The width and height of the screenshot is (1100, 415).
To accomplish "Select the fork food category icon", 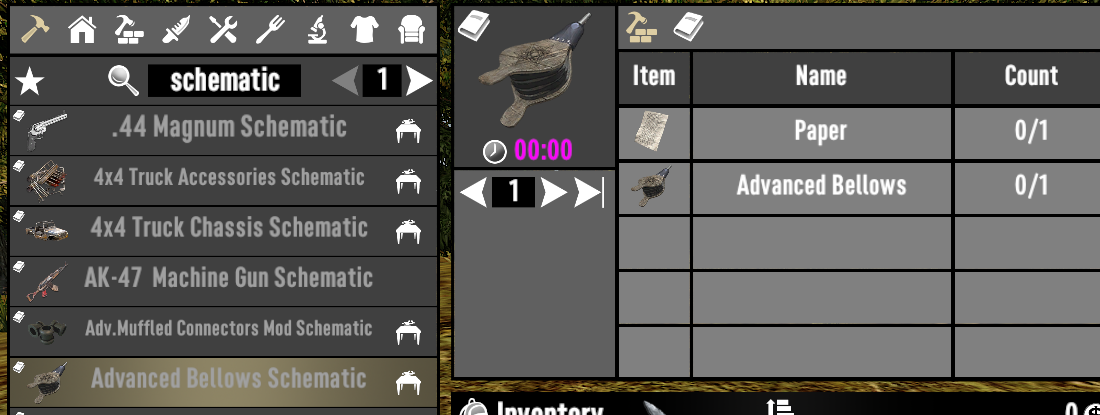I will point(269,30).
